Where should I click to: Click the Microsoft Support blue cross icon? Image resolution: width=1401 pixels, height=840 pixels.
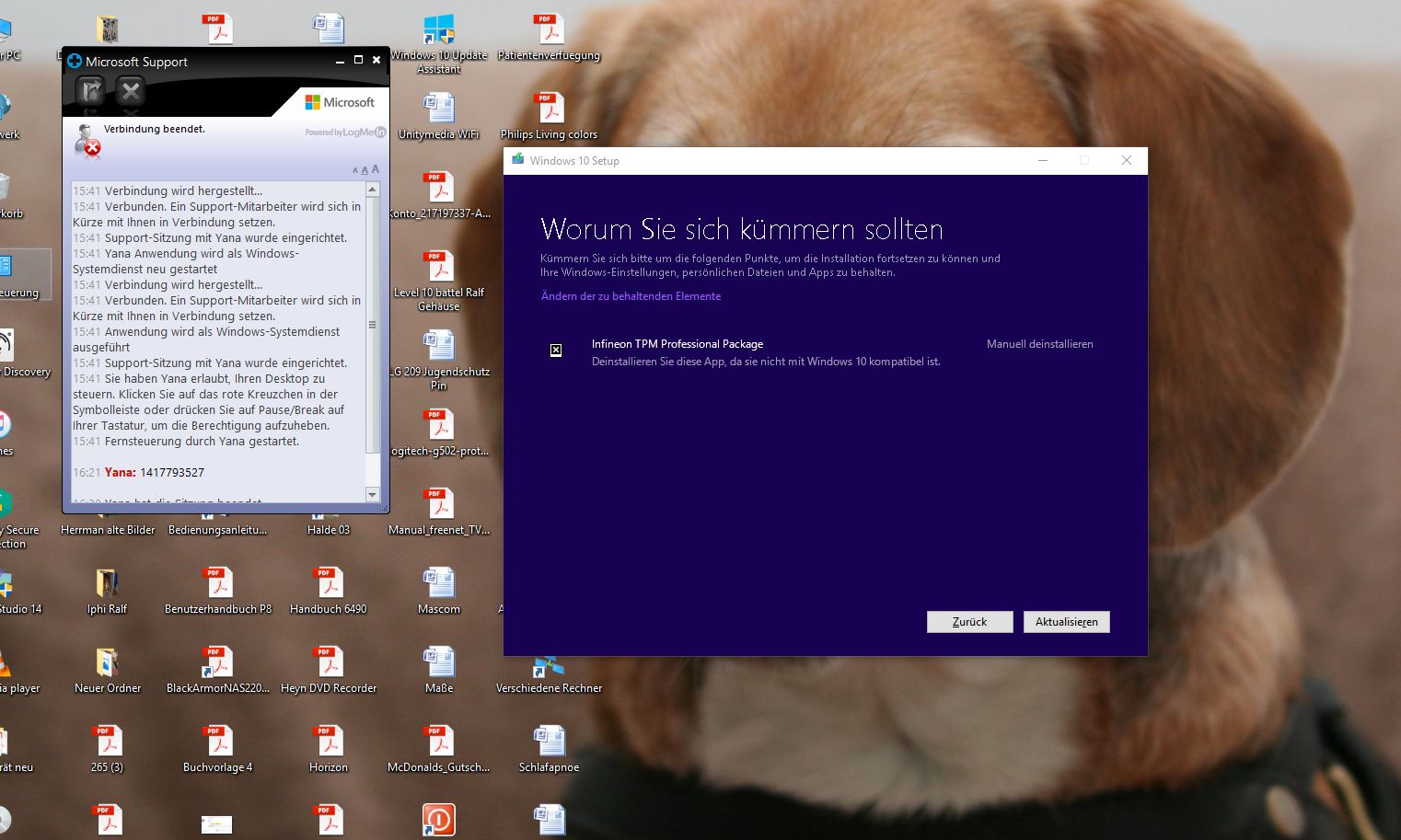tap(75, 61)
